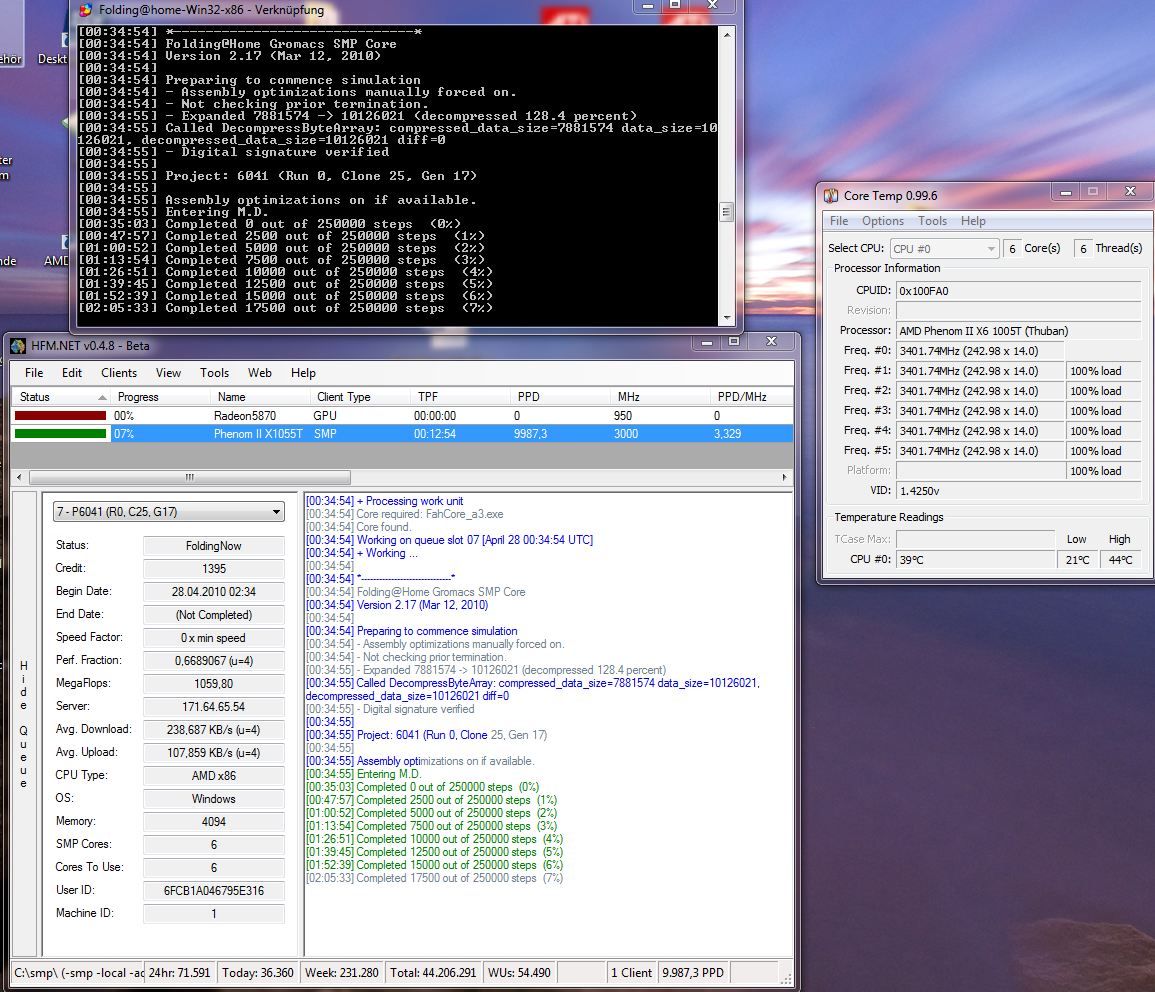Viewport: 1155px width, 992px height.
Task: Click Freq. #0 value field
Action: point(979,351)
